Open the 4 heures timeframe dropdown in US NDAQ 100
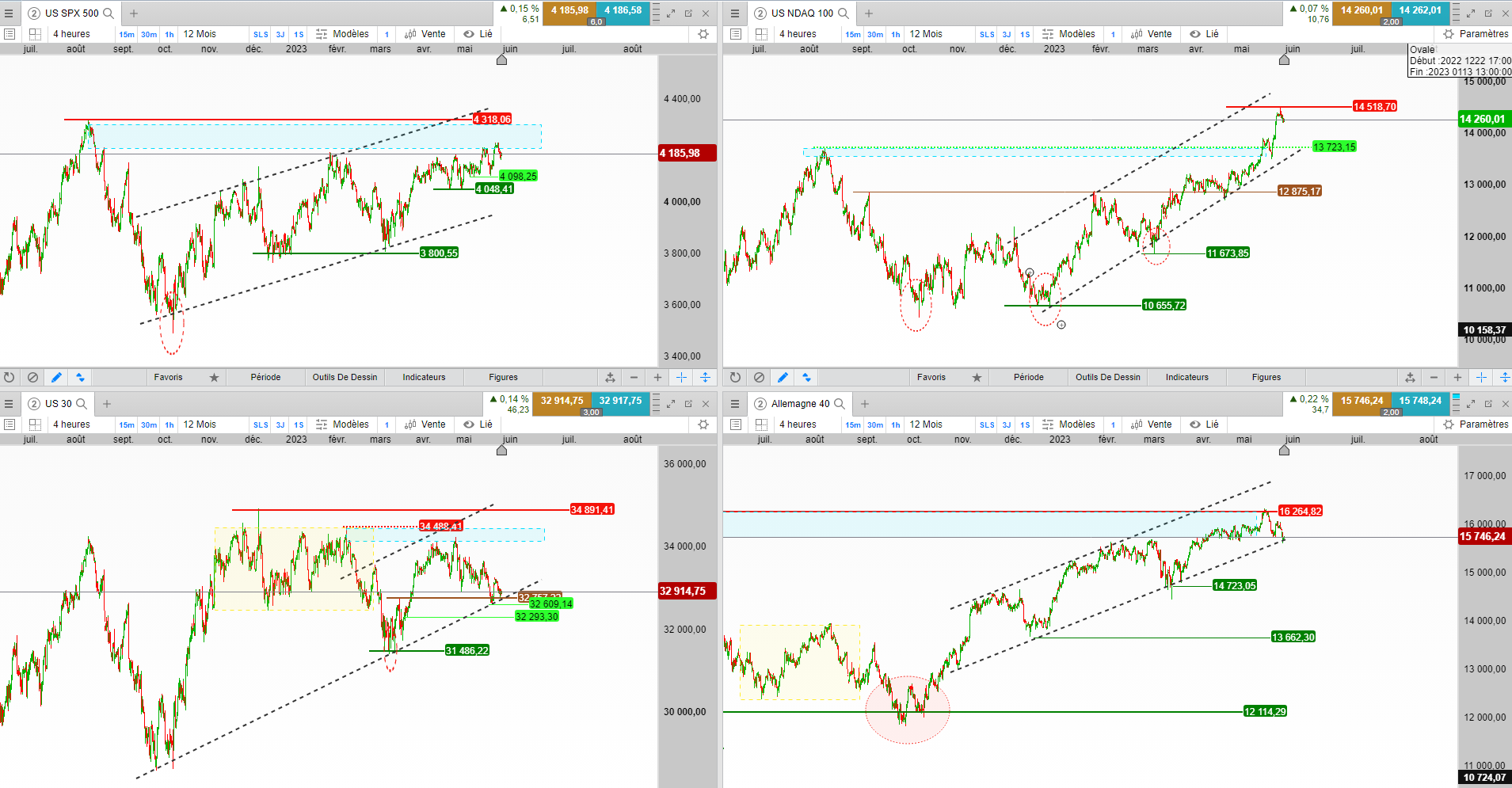1512x788 pixels. (798, 34)
